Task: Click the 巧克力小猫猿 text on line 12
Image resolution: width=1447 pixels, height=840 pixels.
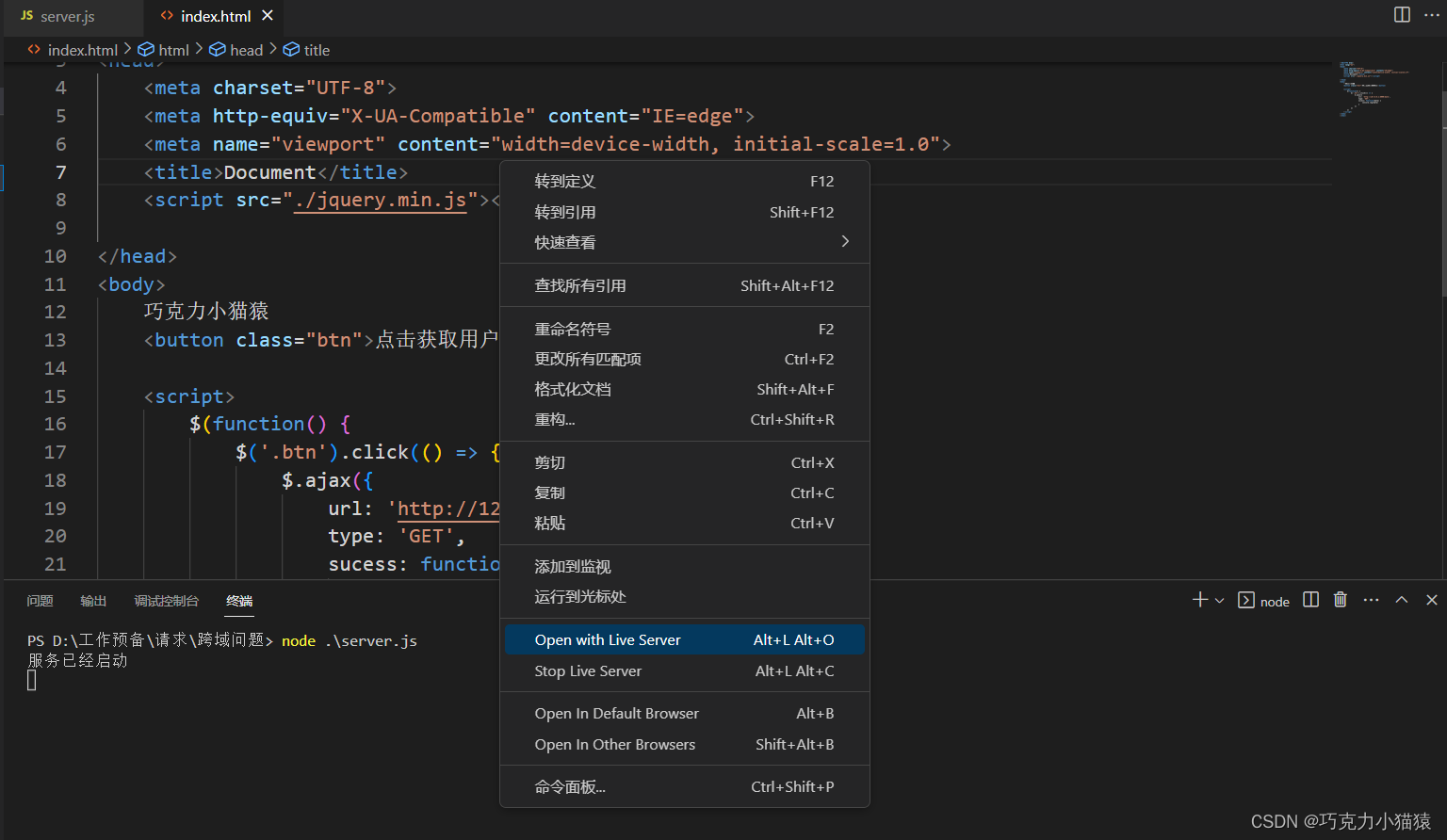Action: [206, 311]
